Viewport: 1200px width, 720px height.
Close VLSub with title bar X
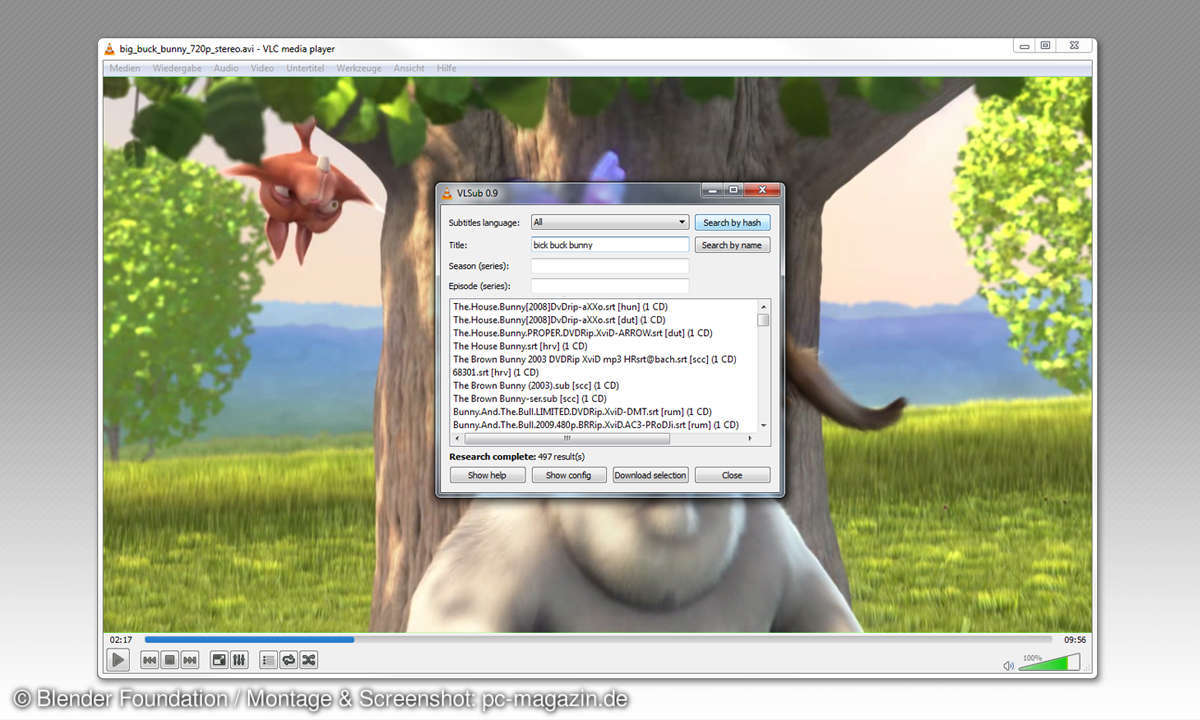click(763, 190)
